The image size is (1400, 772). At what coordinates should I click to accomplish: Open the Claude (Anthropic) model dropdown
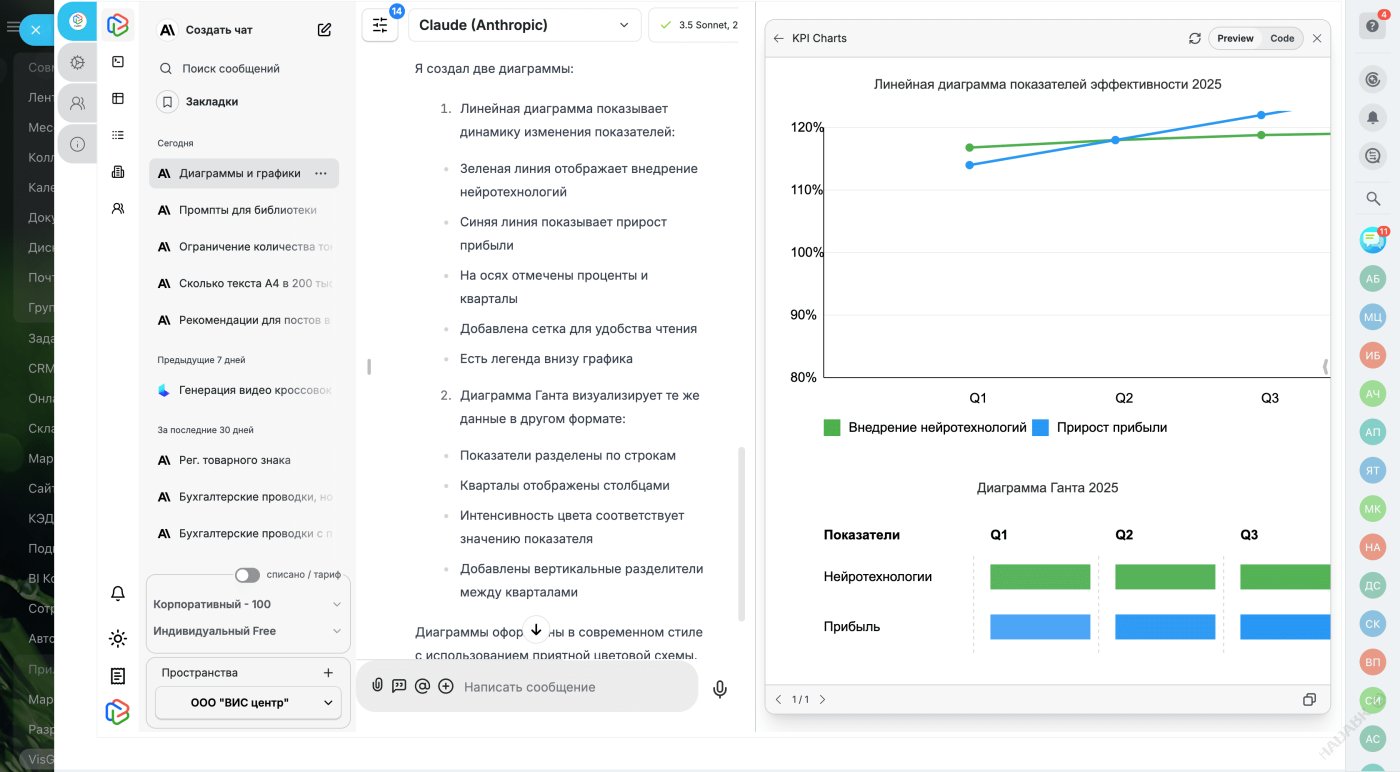(x=524, y=25)
